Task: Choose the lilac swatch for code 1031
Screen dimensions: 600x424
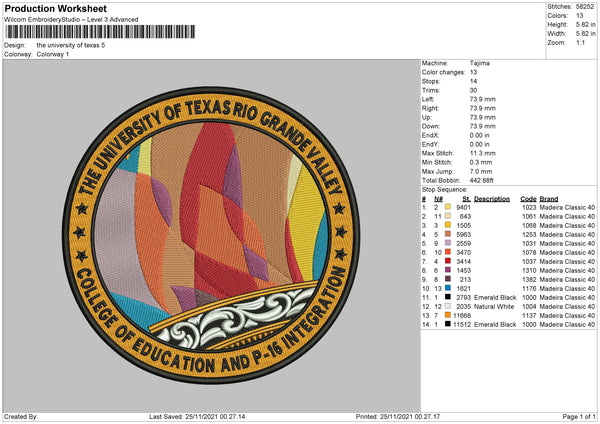Action: pyautogui.click(x=448, y=243)
